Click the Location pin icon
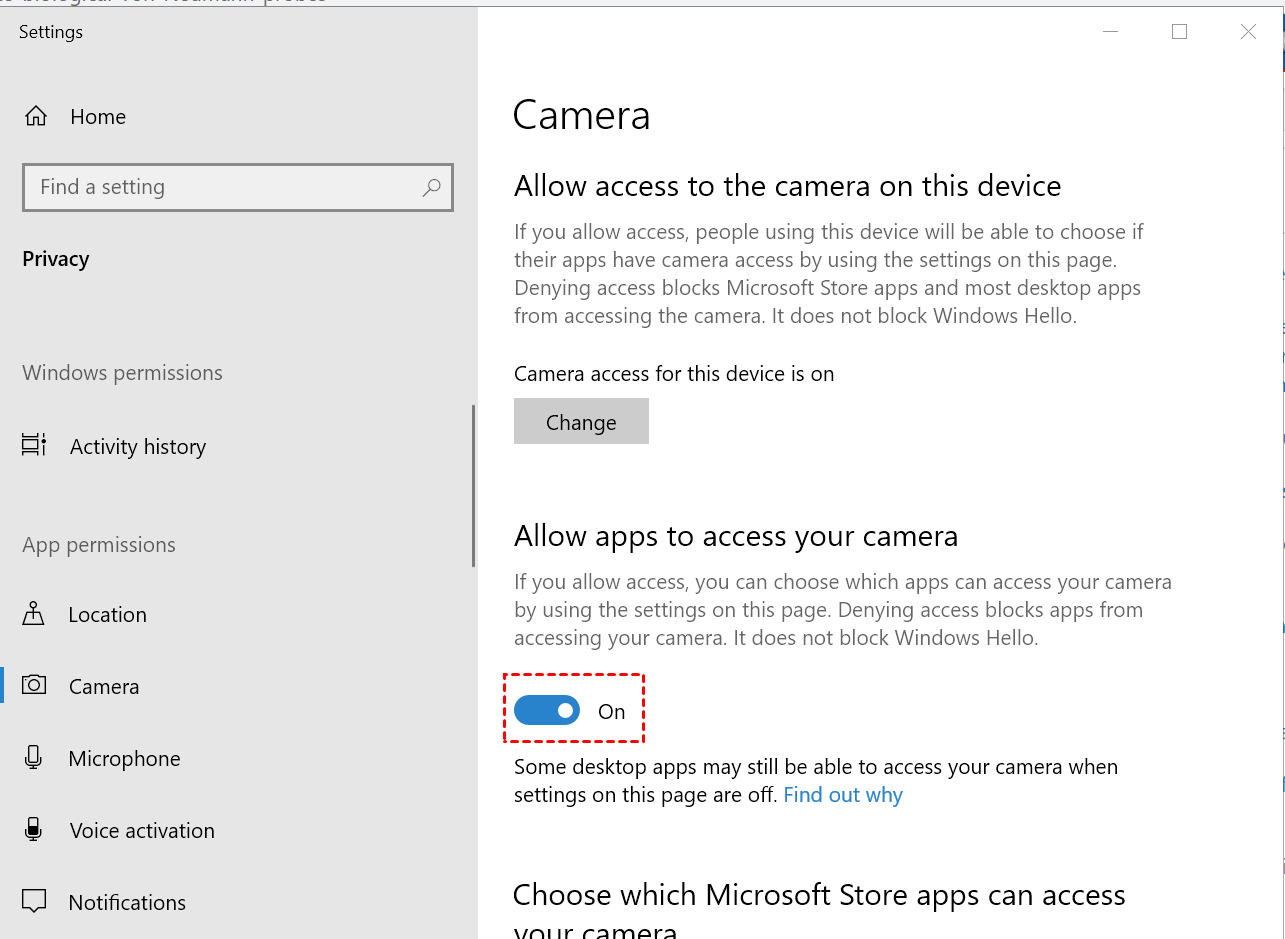 click(x=34, y=613)
